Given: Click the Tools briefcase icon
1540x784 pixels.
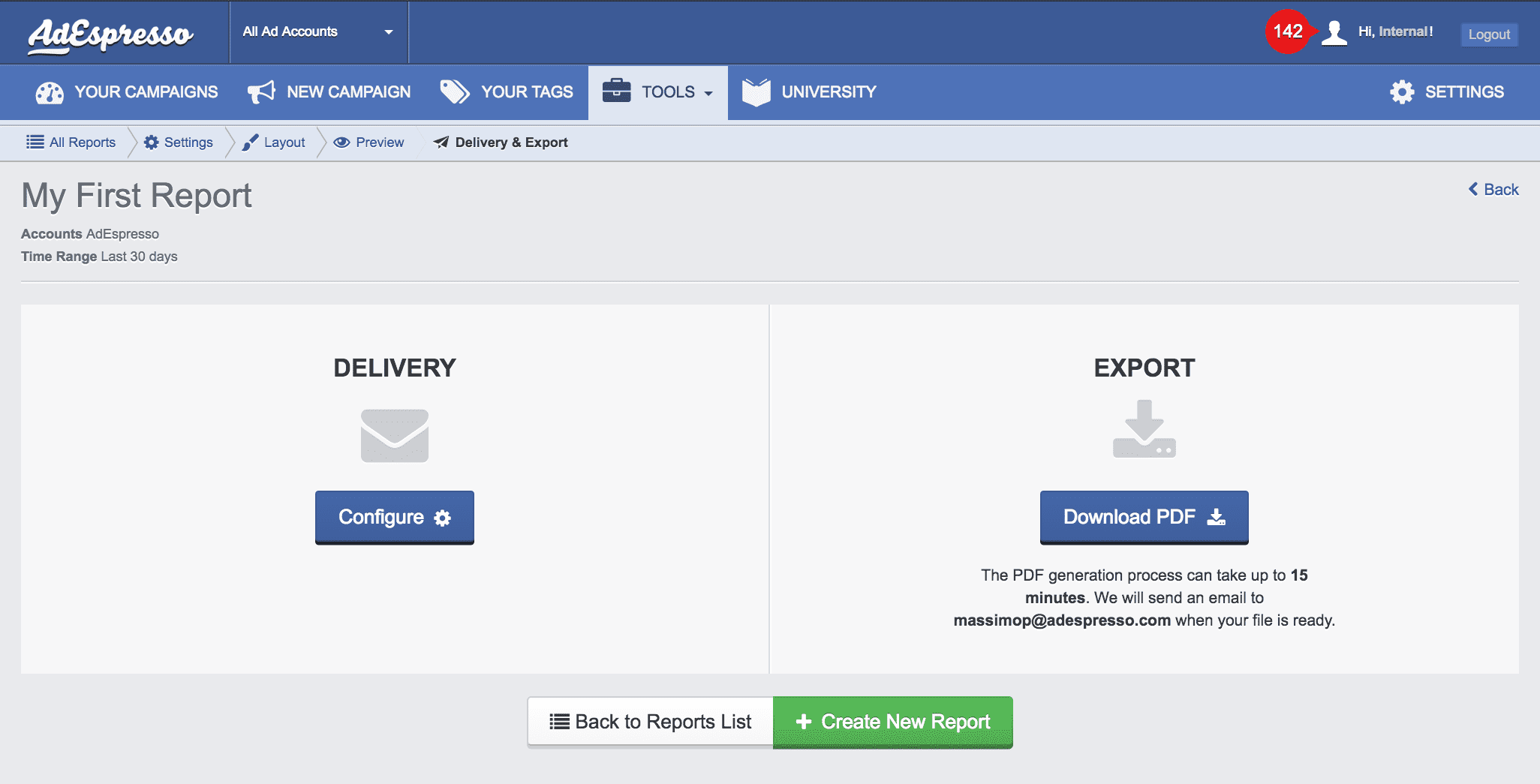Looking at the screenshot, I should click(617, 92).
